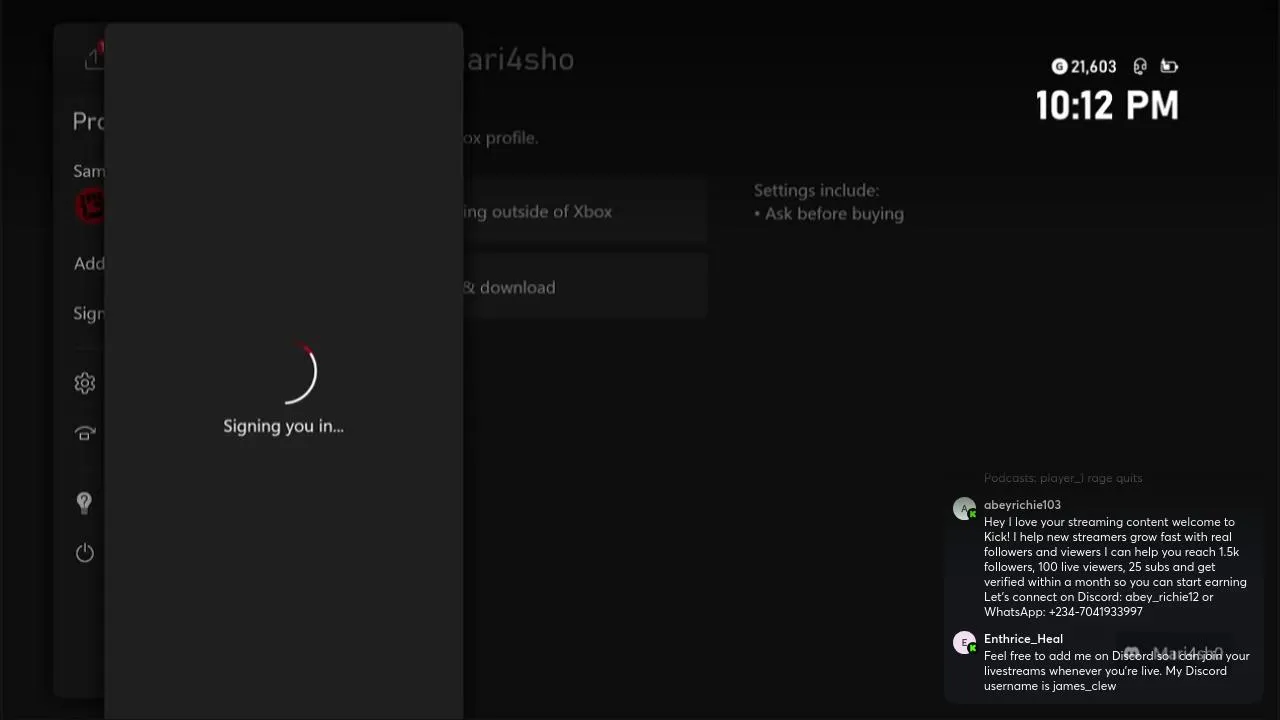Click the 'ari4sho' profile name heading
The width and height of the screenshot is (1280, 720).
coord(520,59)
